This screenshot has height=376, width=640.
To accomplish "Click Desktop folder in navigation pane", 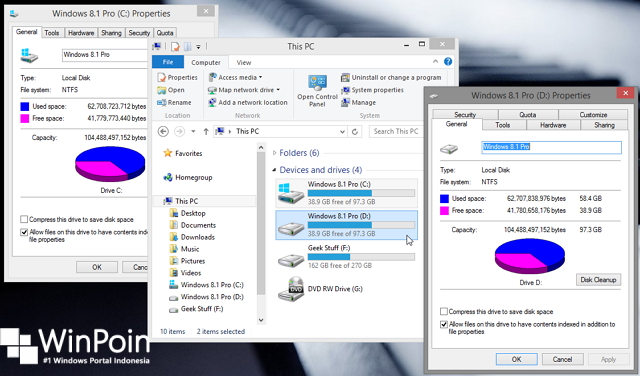I will coord(187,213).
